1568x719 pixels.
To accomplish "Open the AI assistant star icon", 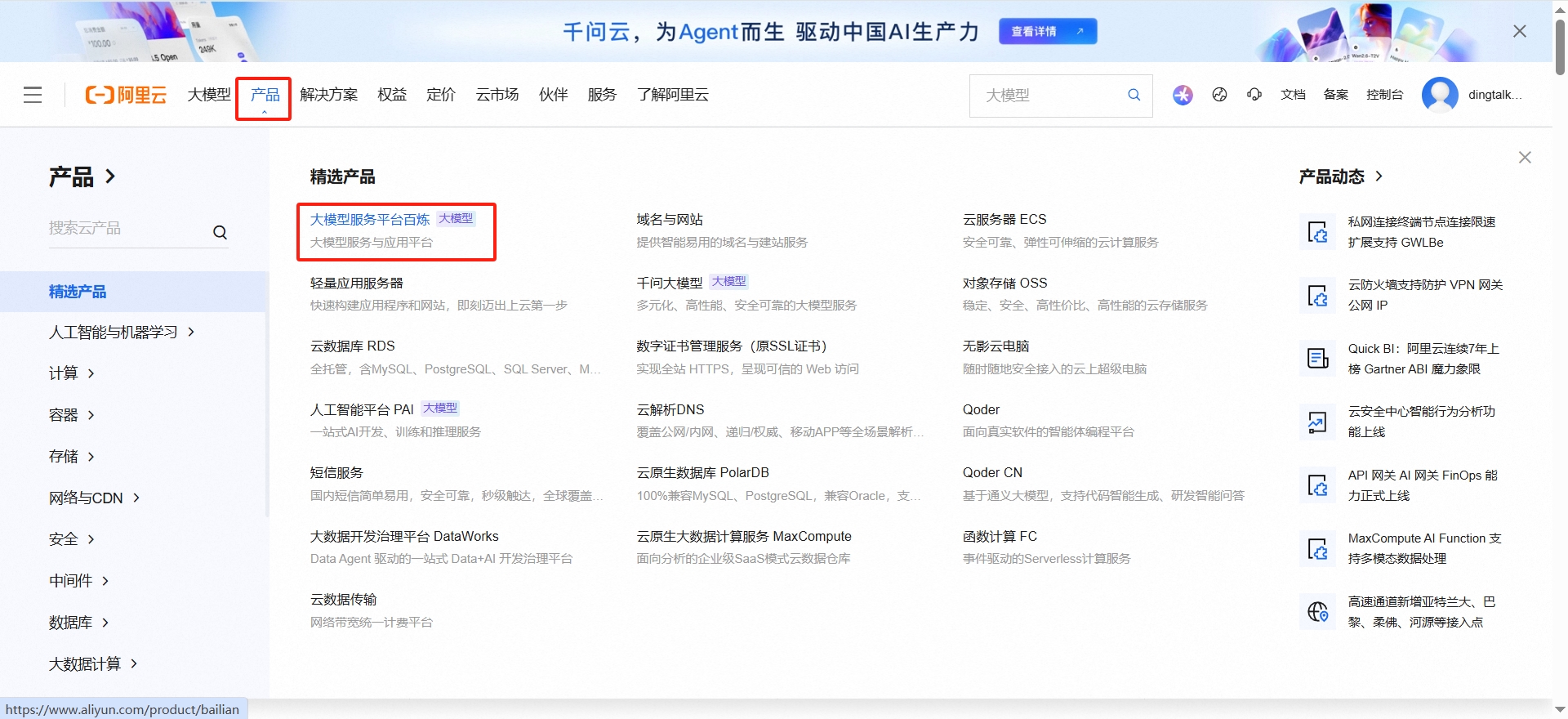I will 1183,95.
